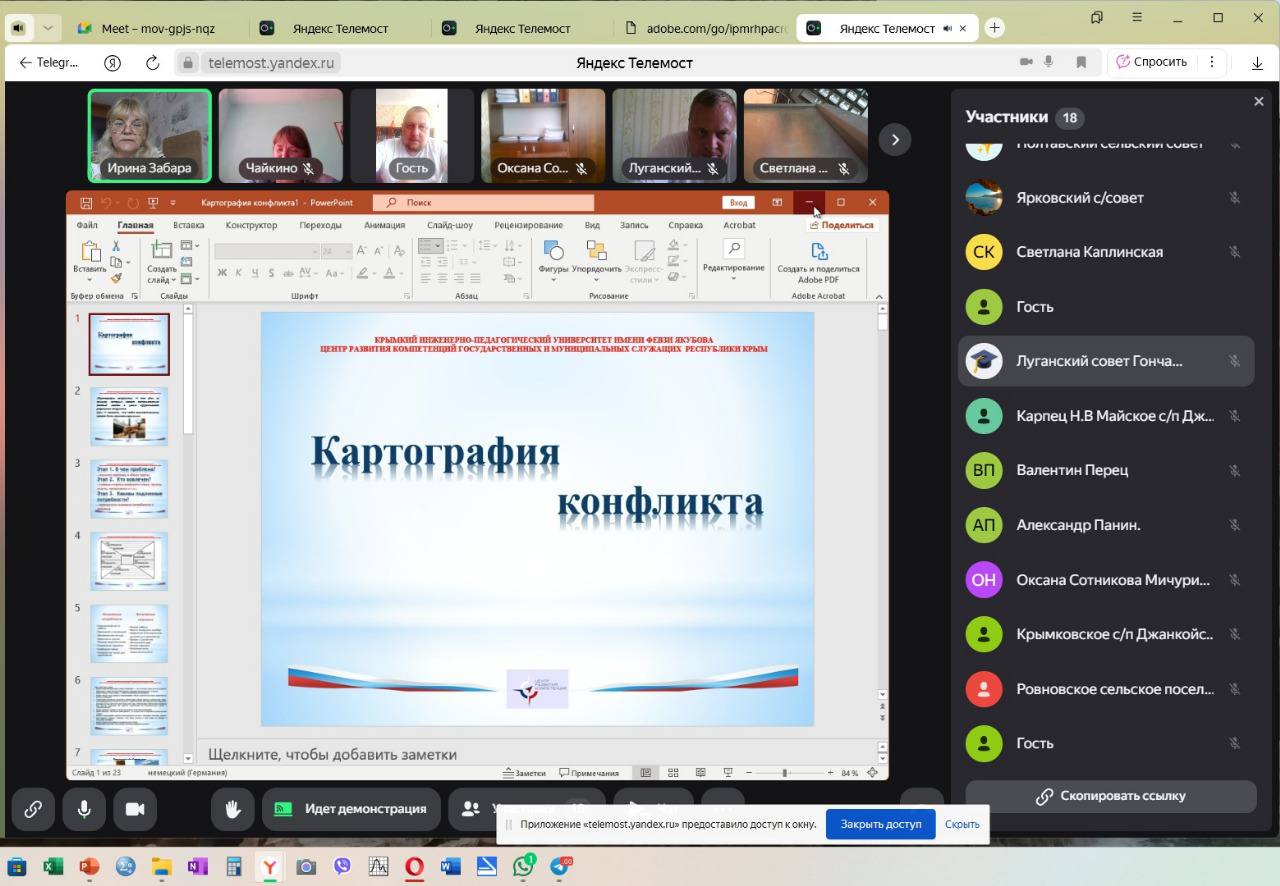Click the Paste (Вставить) clipboard icon
Image resolution: width=1280 pixels, height=886 pixels.
tap(90, 253)
